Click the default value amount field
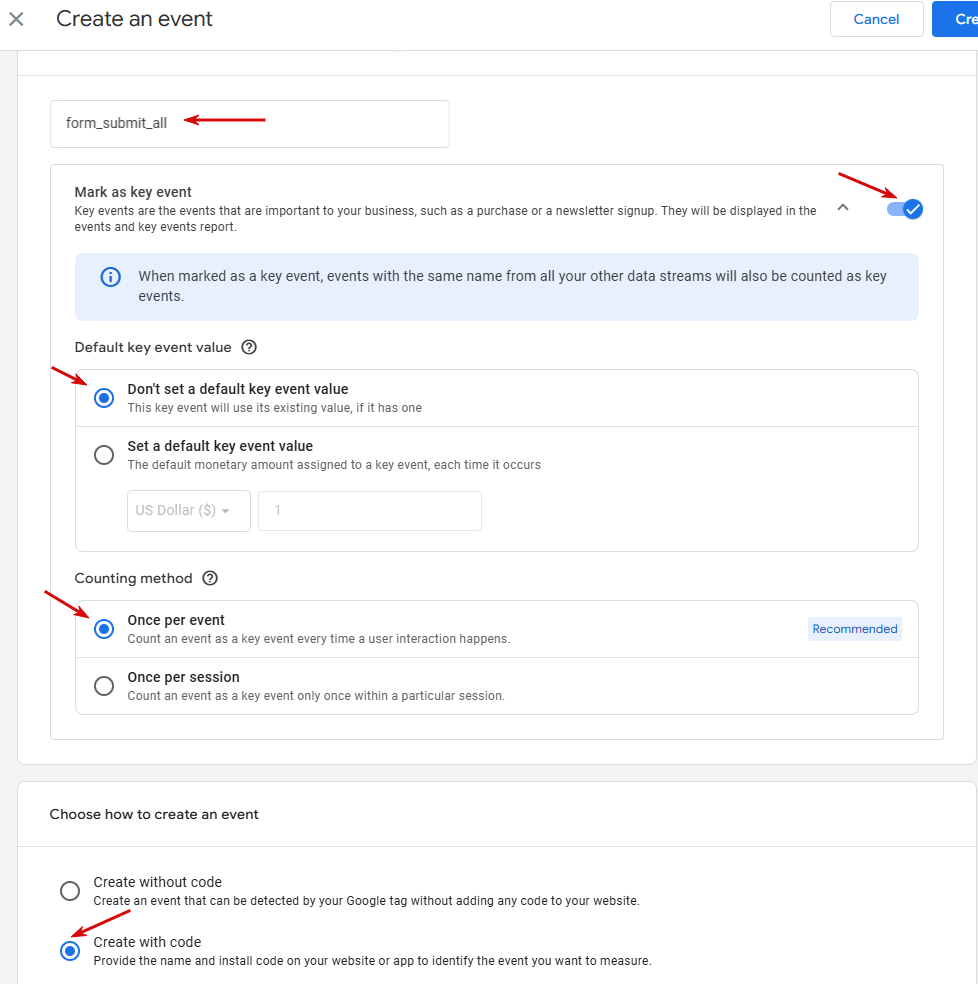The height and width of the screenshot is (984, 978). click(x=369, y=510)
